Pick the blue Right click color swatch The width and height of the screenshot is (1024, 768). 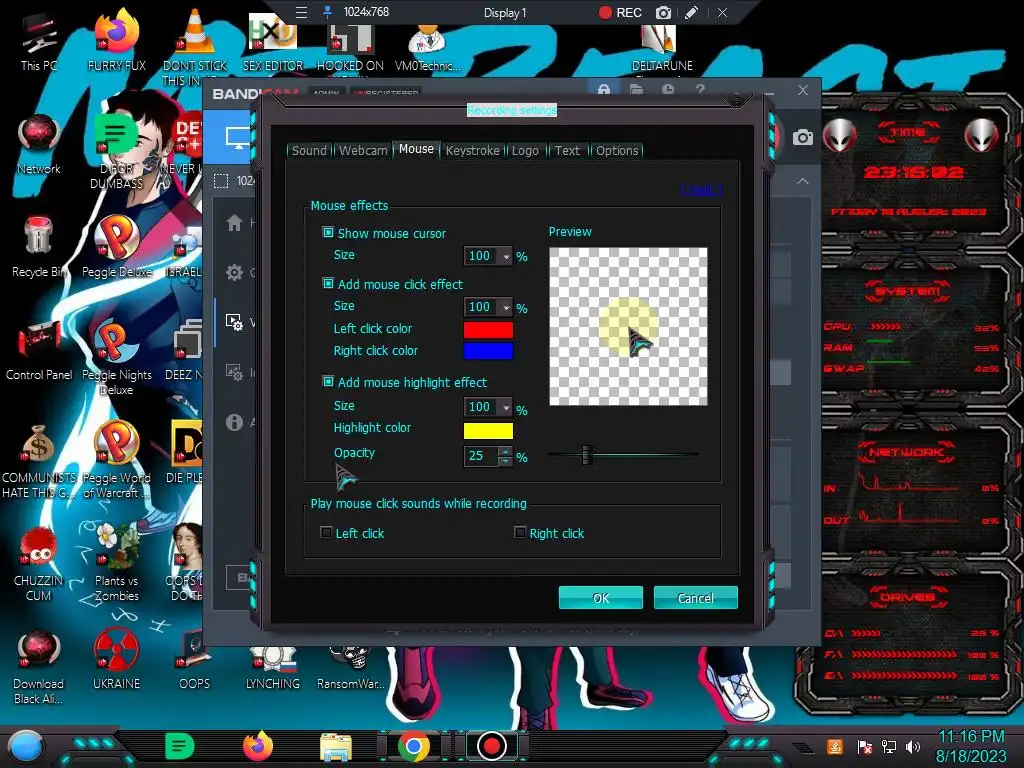coord(488,351)
